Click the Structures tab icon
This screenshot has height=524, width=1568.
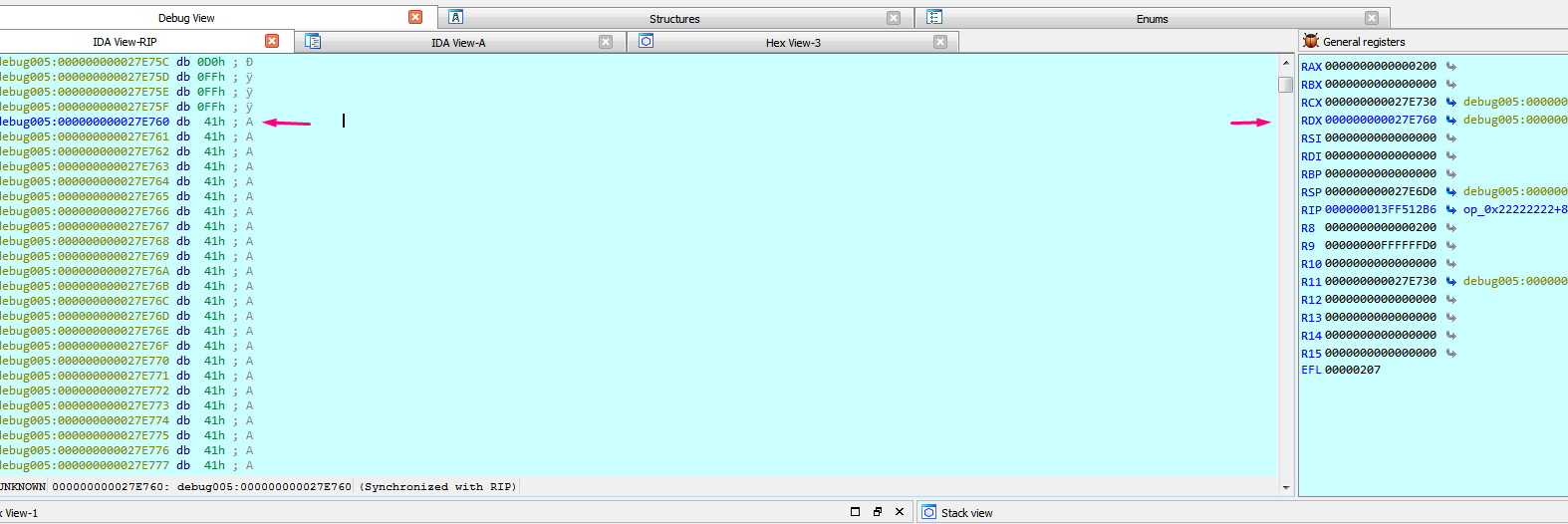coord(455,18)
